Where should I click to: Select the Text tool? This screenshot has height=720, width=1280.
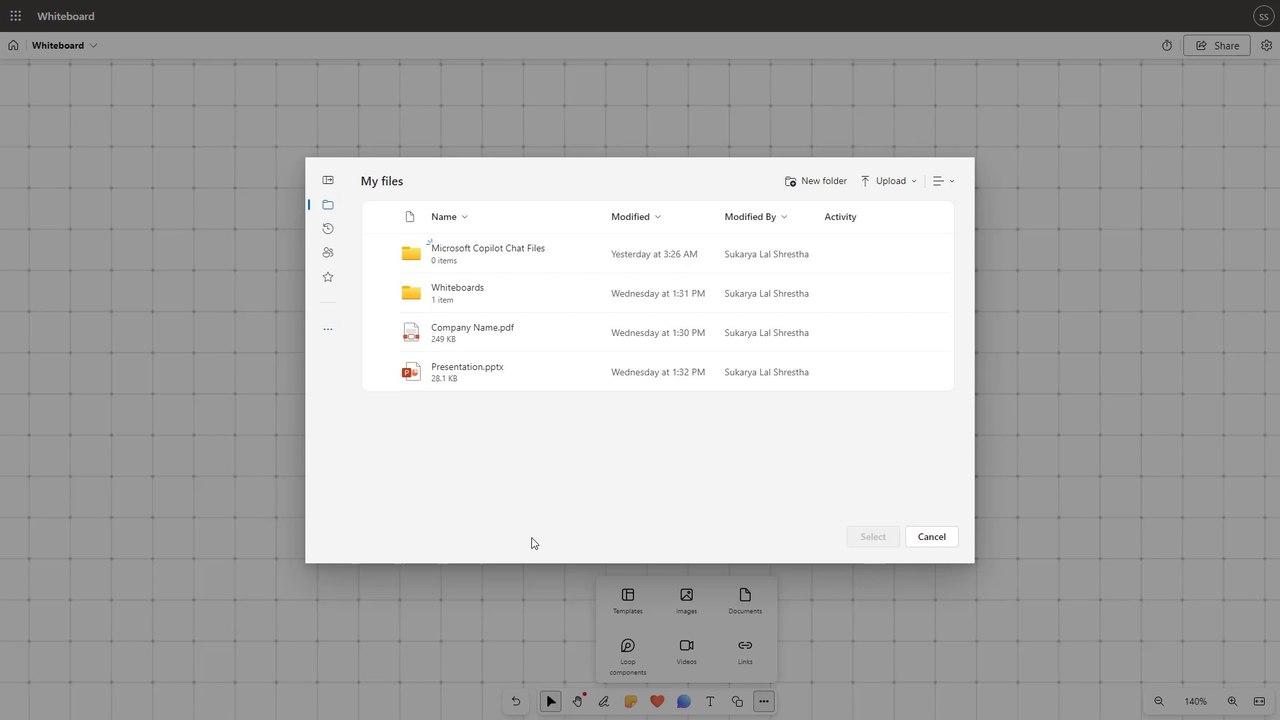[x=710, y=702]
